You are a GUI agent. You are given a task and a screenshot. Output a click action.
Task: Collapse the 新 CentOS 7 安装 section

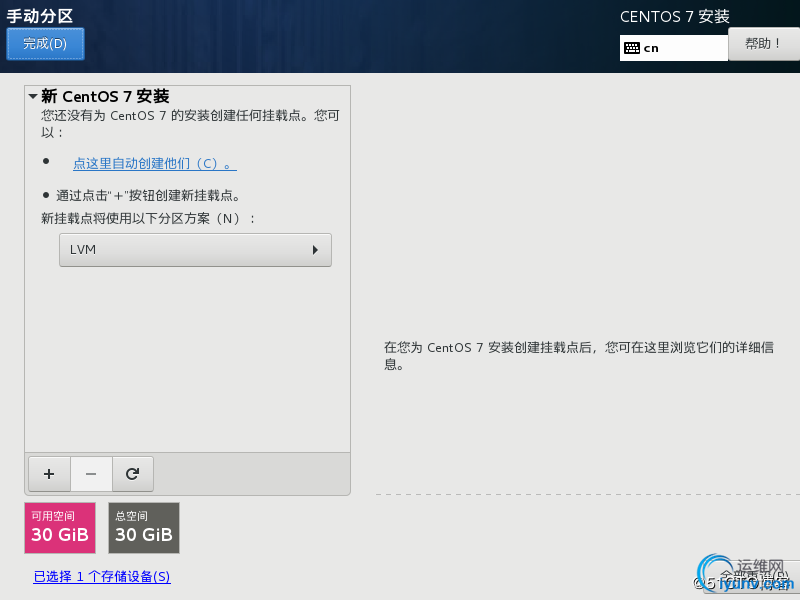pos(33,96)
